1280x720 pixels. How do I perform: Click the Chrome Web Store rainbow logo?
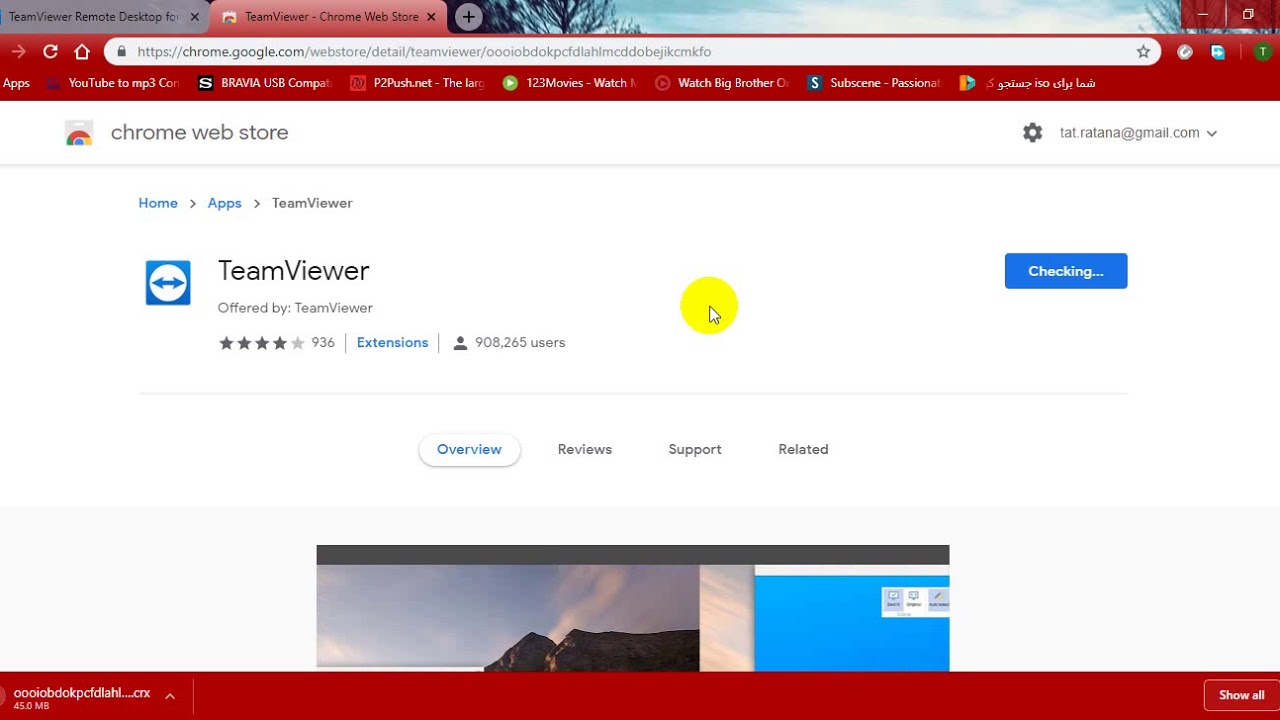pos(79,133)
